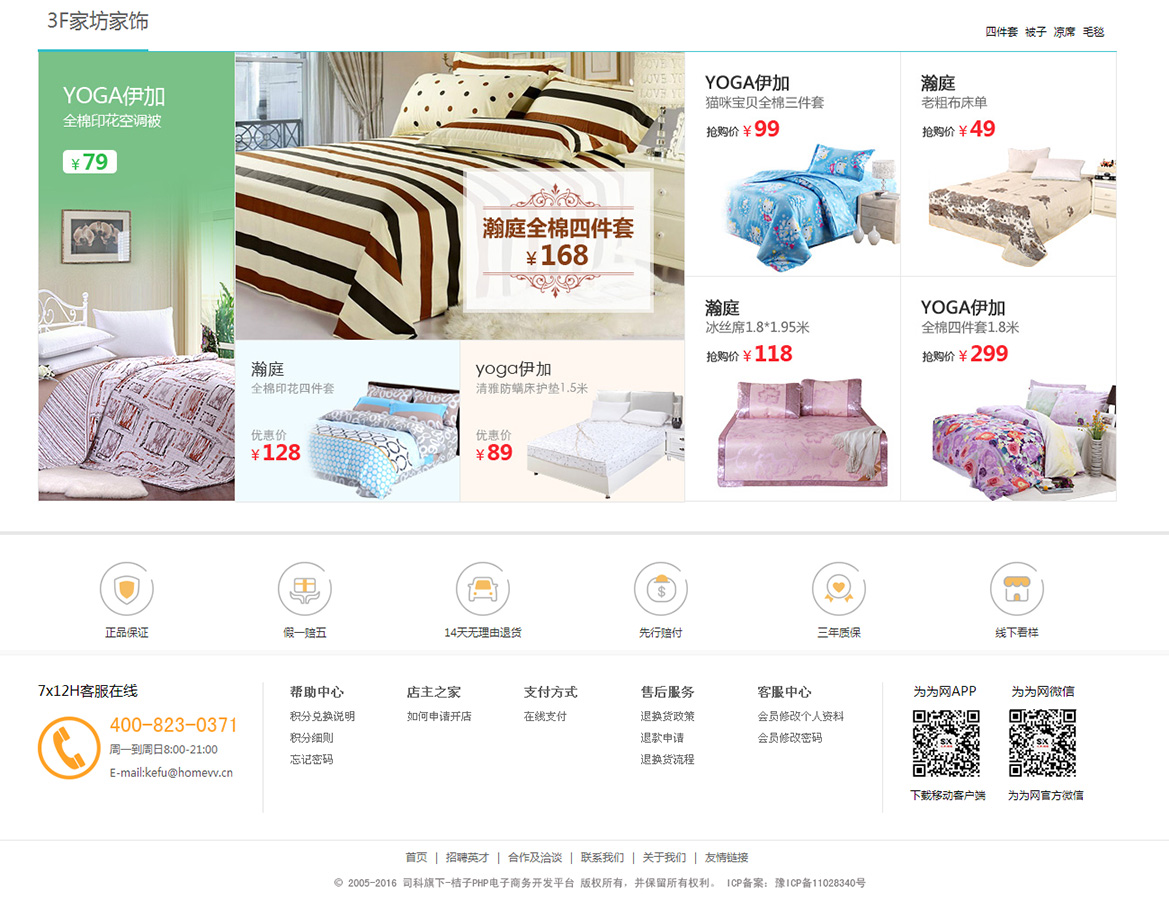The height and width of the screenshot is (900, 1169).
Task: Click the 联系我们 footer link
Action: (x=602, y=857)
